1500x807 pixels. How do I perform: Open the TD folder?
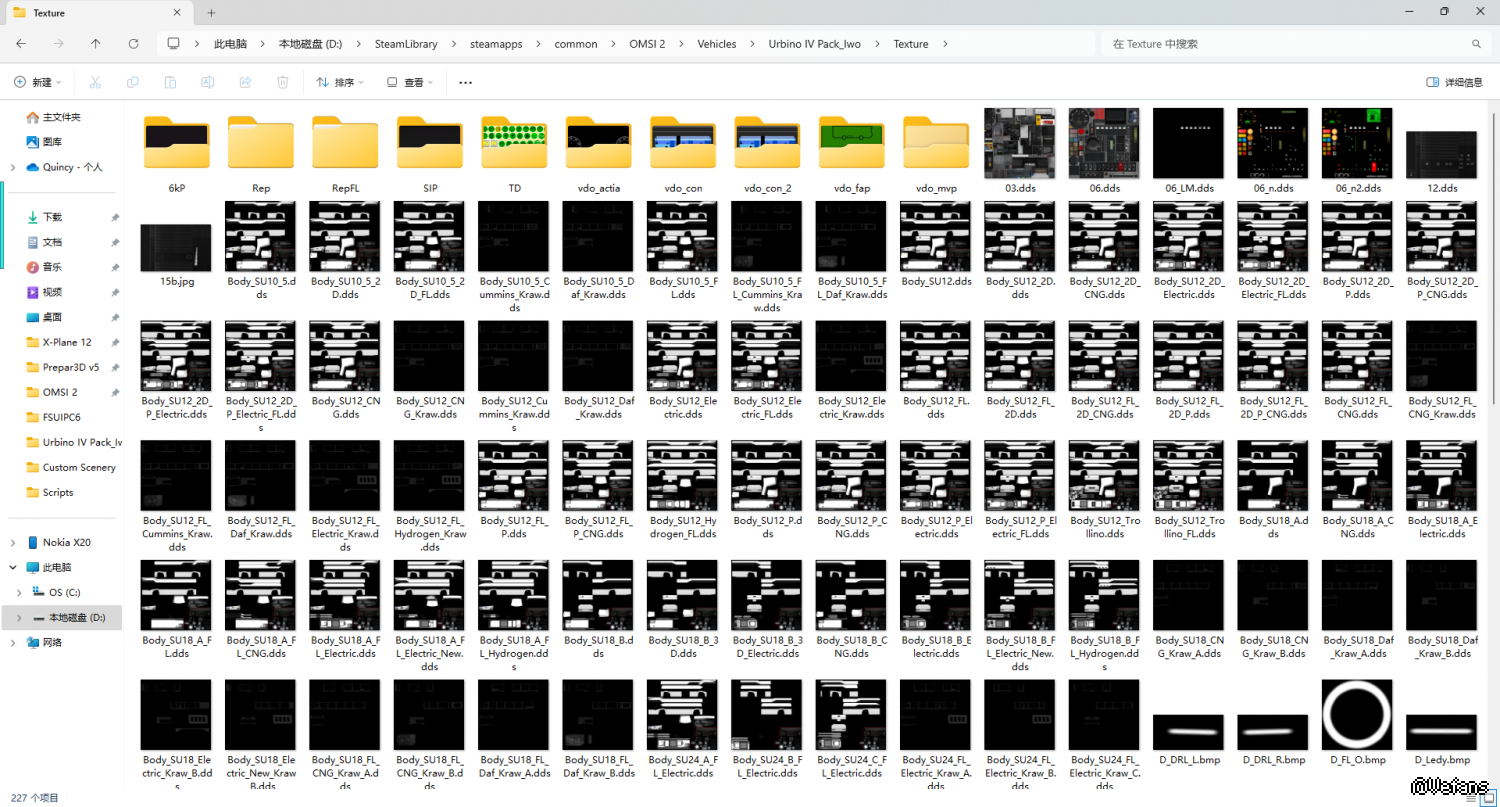point(514,144)
